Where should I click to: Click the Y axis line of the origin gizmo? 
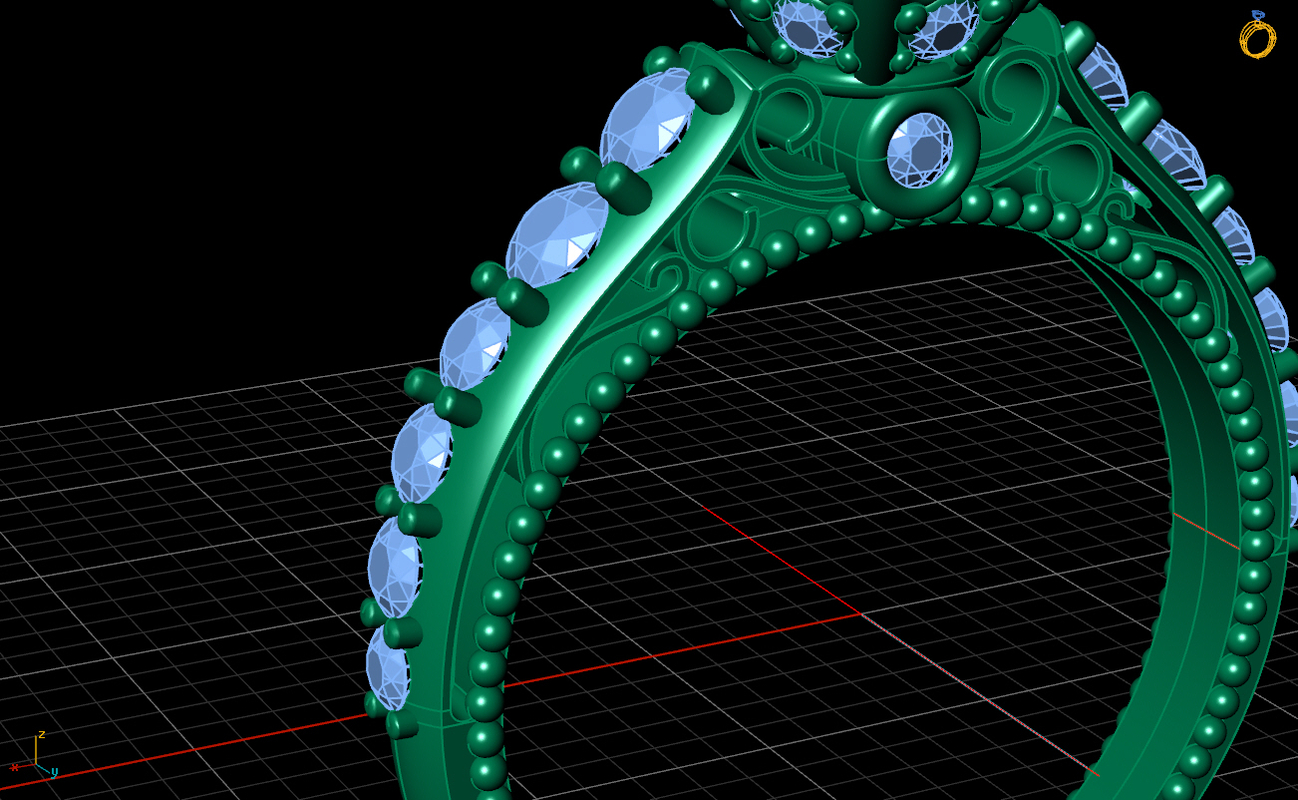(x=44, y=769)
